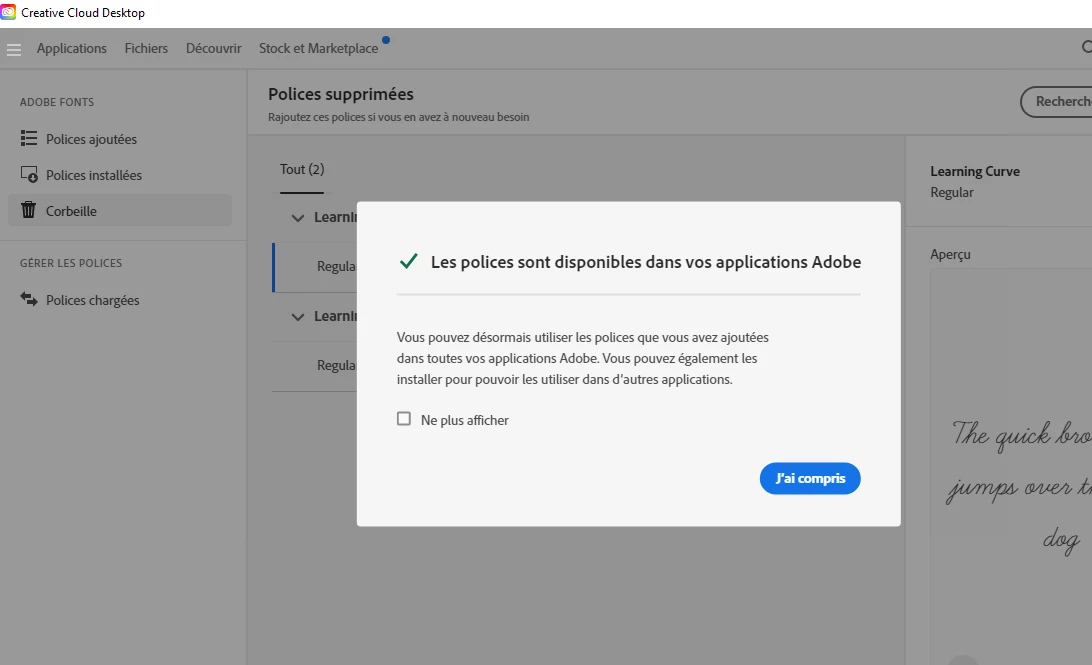Open the Fichiers tab
Image resolution: width=1092 pixels, height=665 pixels.
point(146,48)
